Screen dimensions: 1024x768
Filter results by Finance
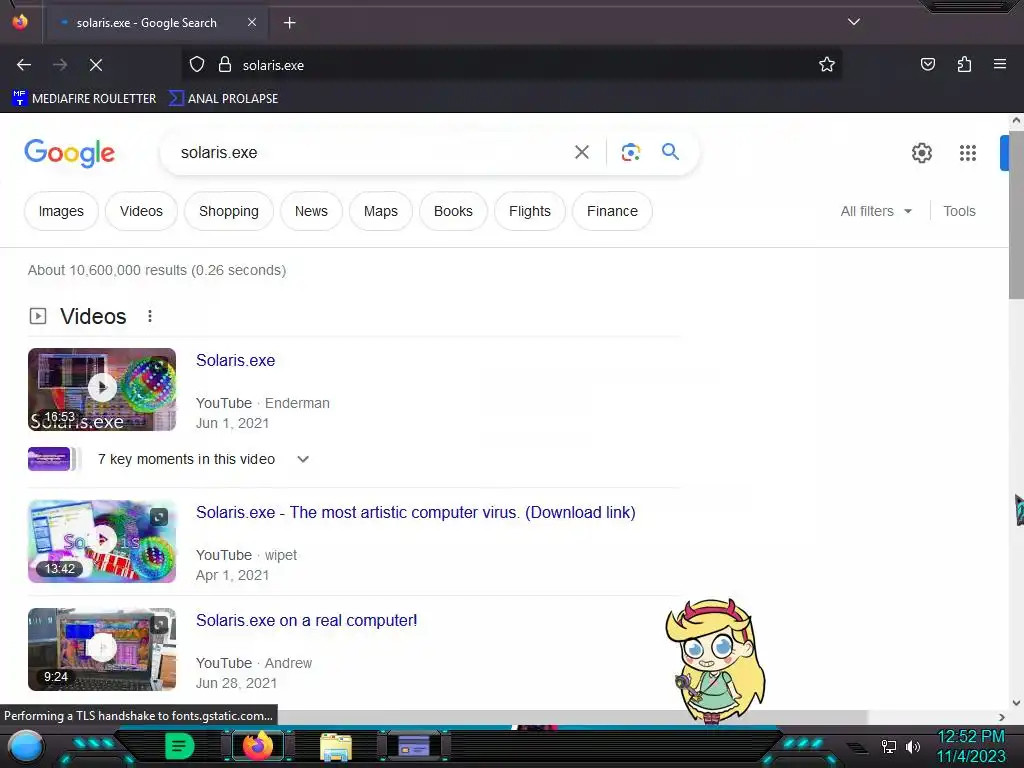point(612,211)
